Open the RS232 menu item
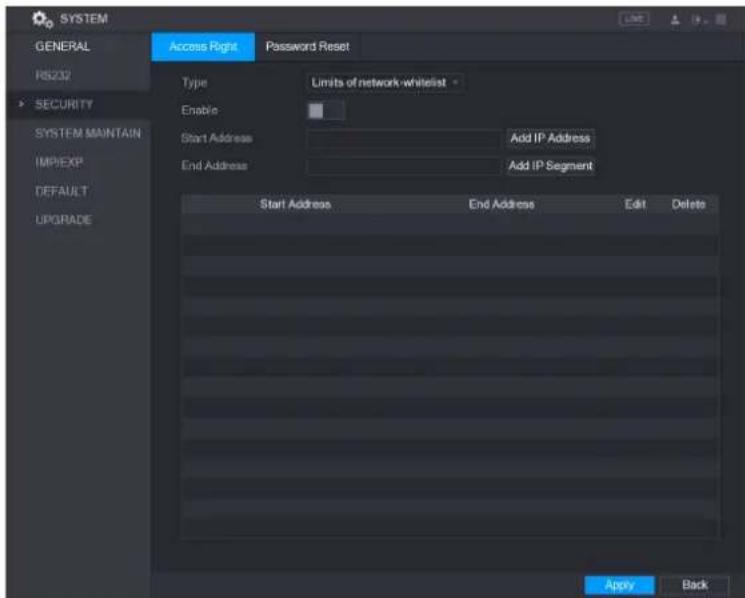 coord(53,76)
